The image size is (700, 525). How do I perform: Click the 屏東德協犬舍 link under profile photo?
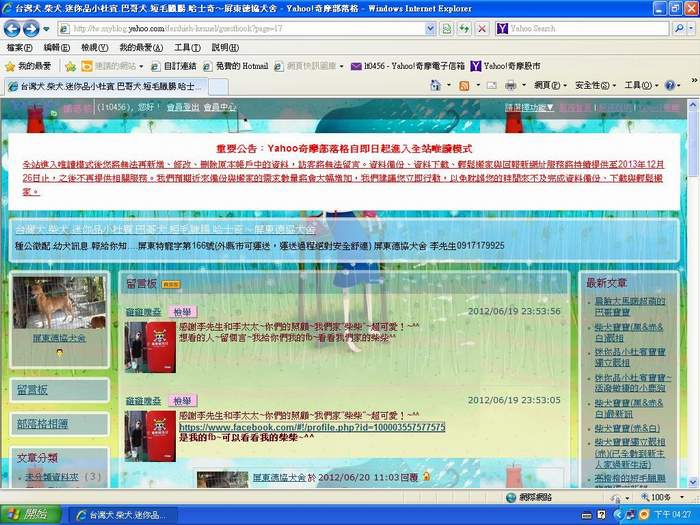coord(59,338)
